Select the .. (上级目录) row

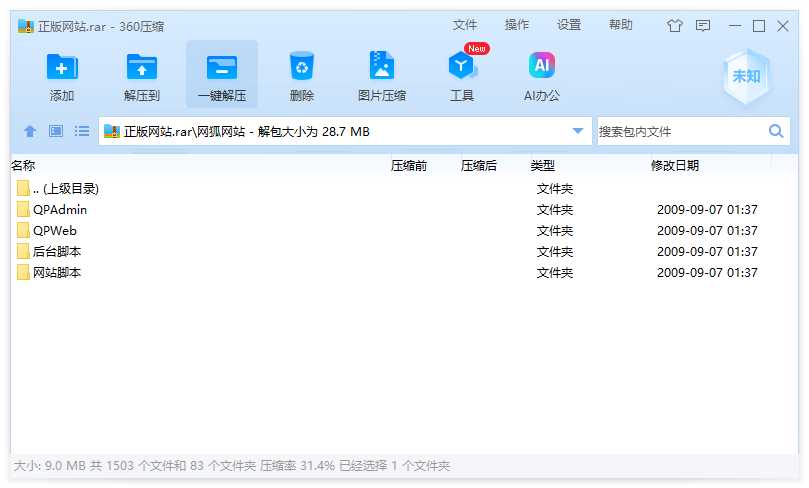pos(403,188)
